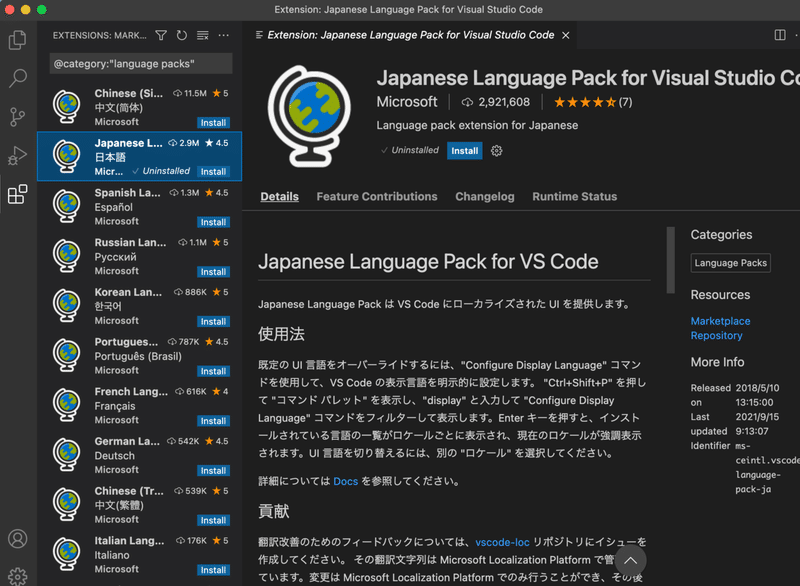Click the Language Packs category tag
Screen dimensions: 800x586
tap(731, 263)
